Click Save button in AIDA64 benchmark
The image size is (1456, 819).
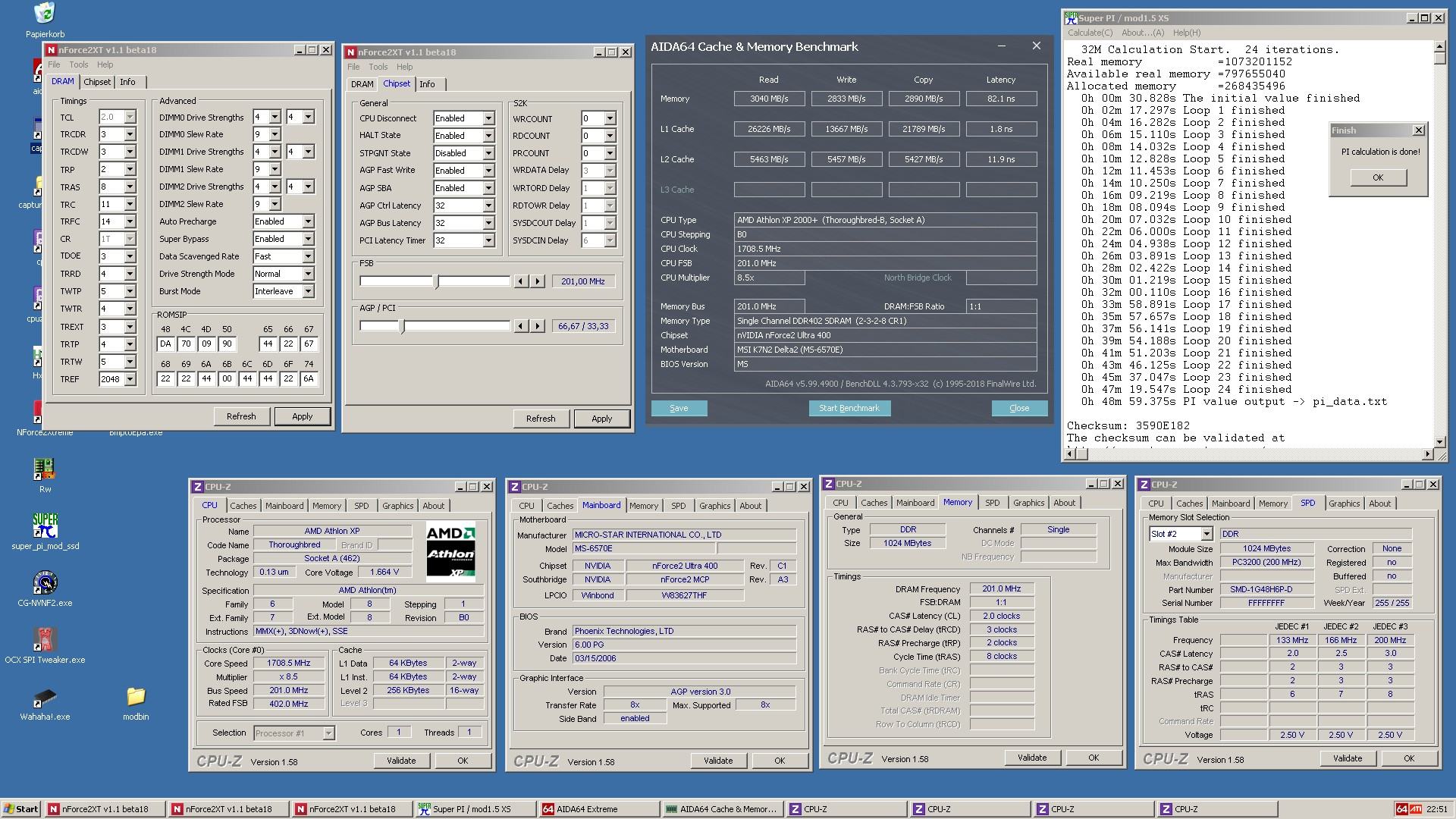pos(679,408)
